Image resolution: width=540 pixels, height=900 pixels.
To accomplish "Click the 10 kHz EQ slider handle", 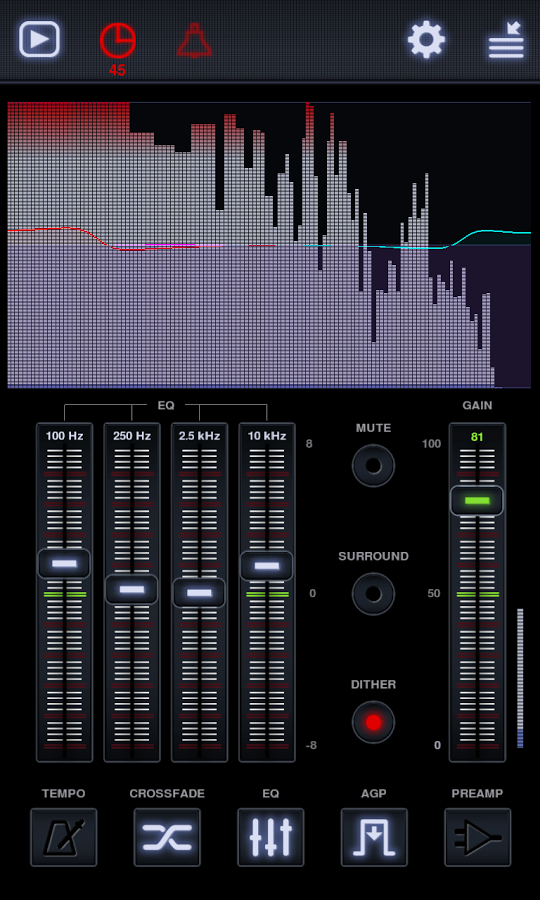I will 266,565.
